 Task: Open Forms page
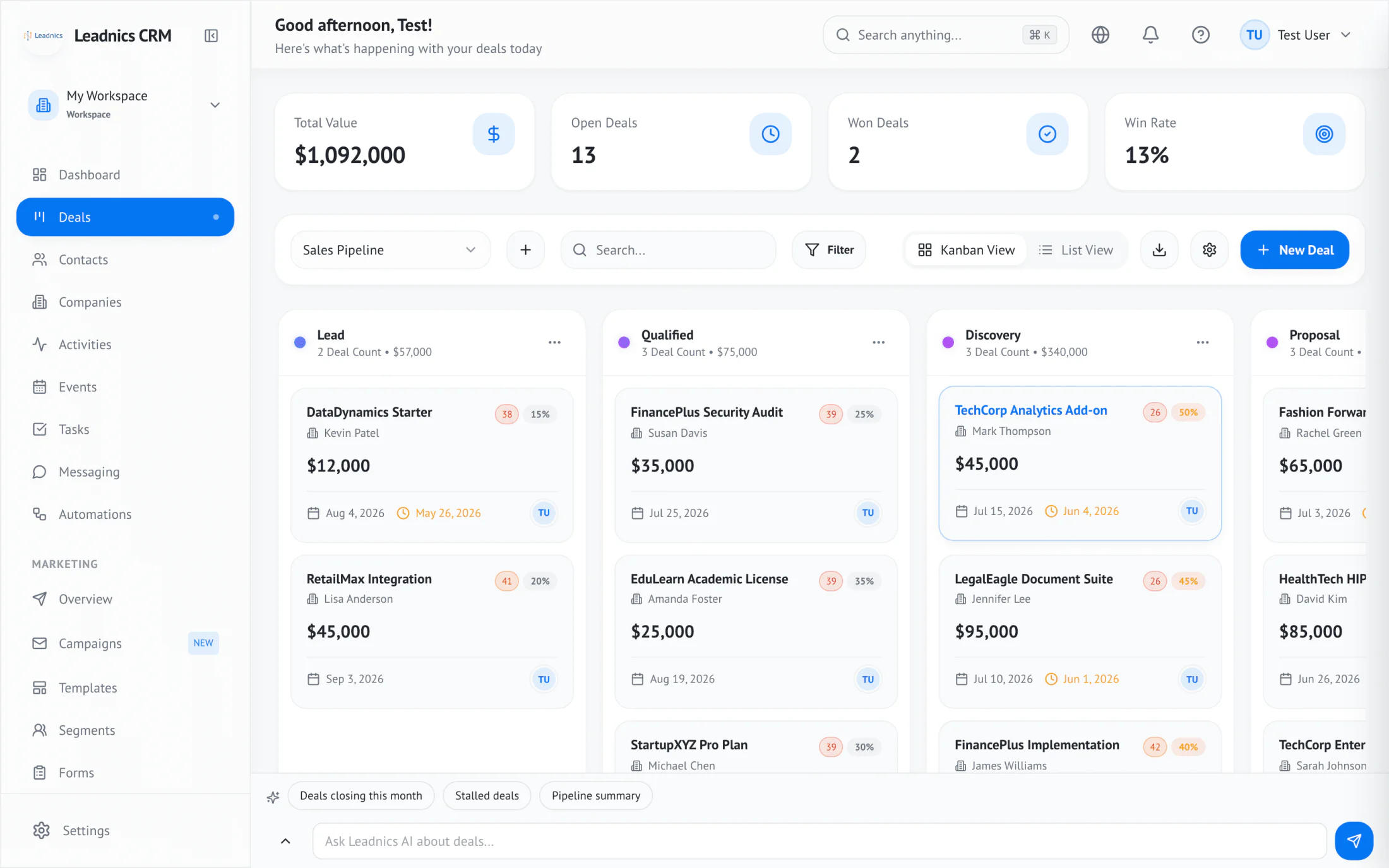point(125,773)
